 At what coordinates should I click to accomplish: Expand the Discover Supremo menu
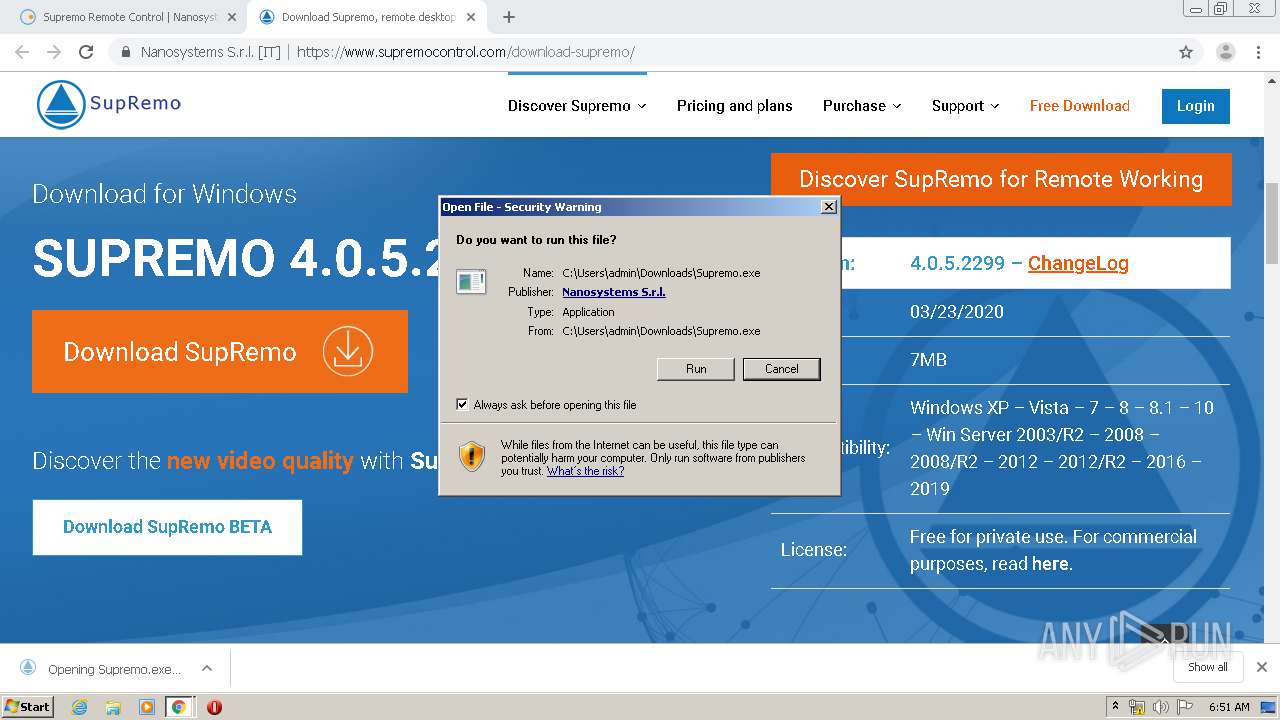coord(577,106)
